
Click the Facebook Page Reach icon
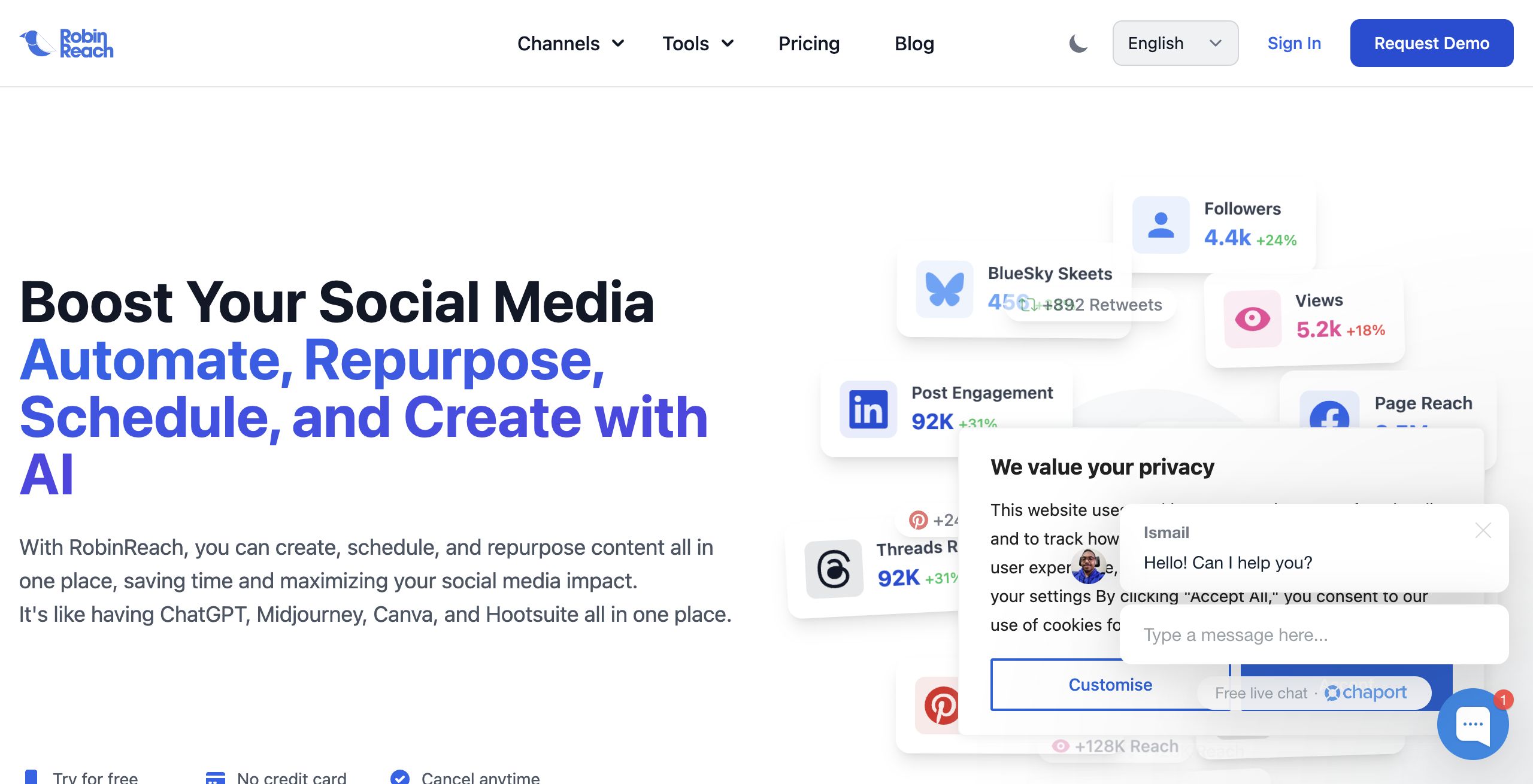[1329, 413]
